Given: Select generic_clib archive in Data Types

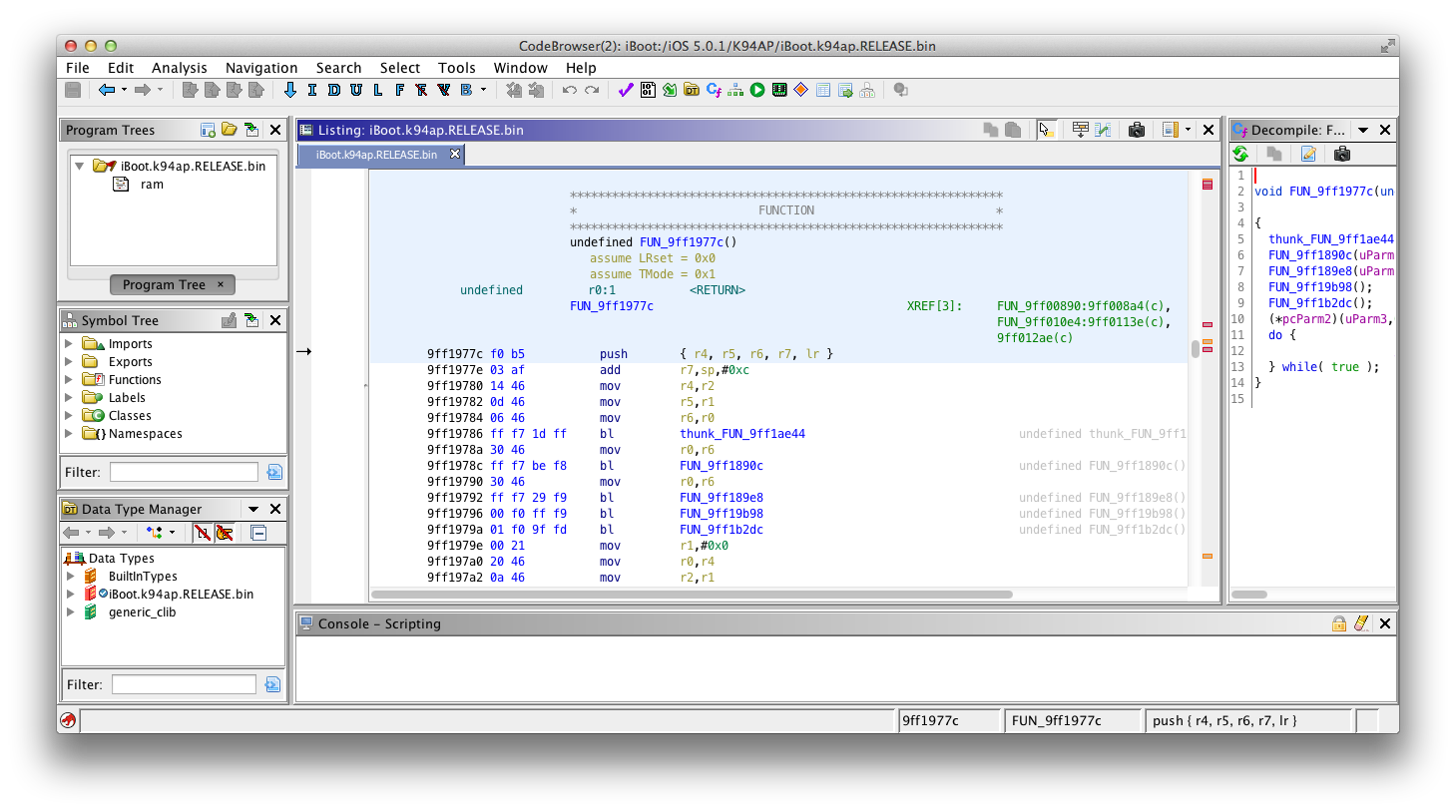Looking at the screenshot, I should (142, 612).
